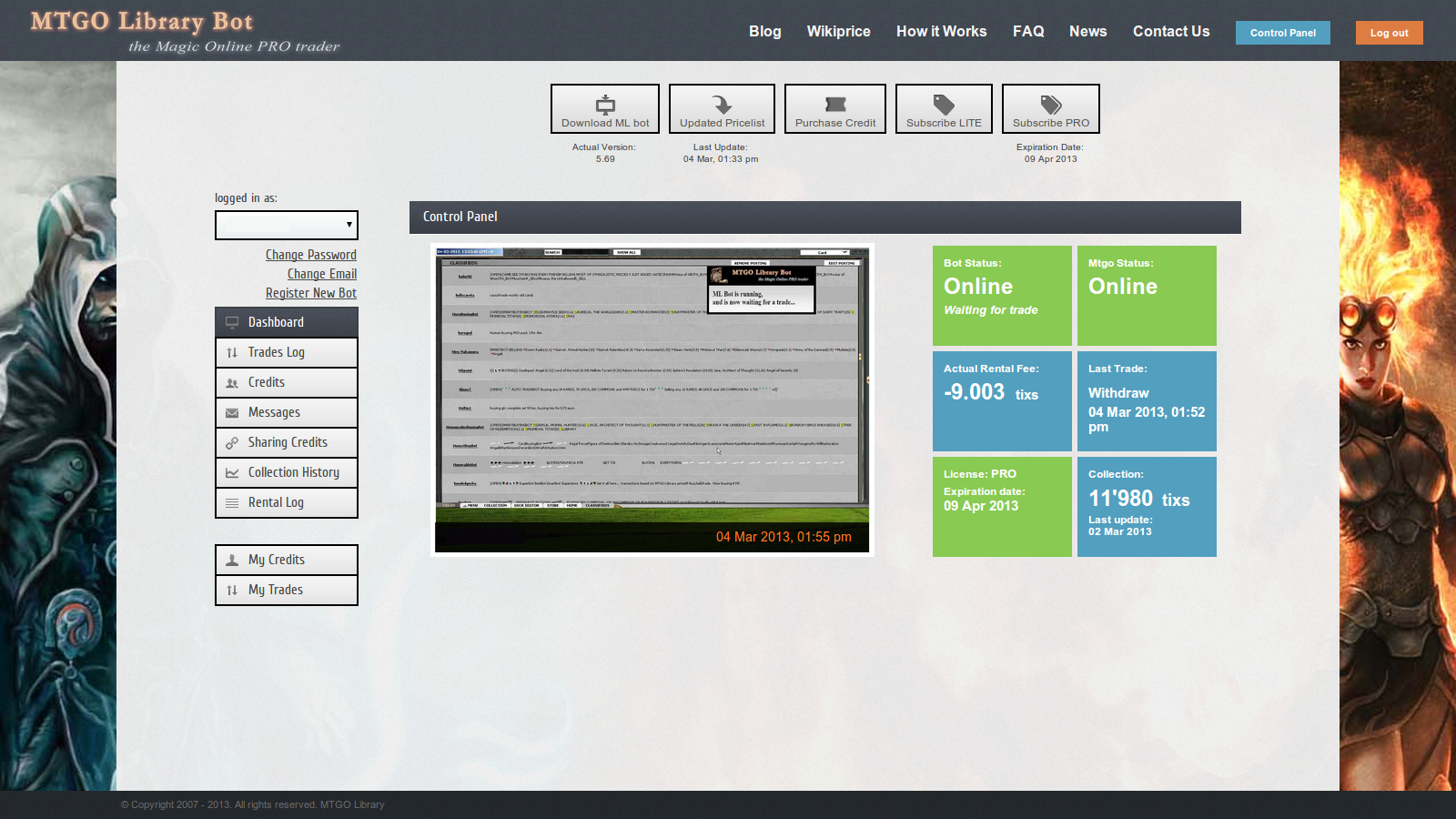This screenshot has height=819, width=1456.
Task: Click the Updated Pricelist label
Action: click(722, 123)
